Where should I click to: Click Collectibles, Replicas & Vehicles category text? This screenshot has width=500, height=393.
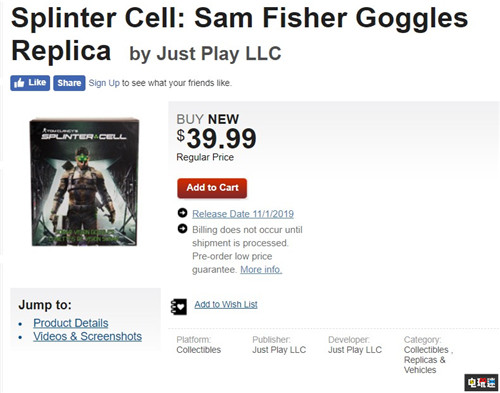point(428,360)
